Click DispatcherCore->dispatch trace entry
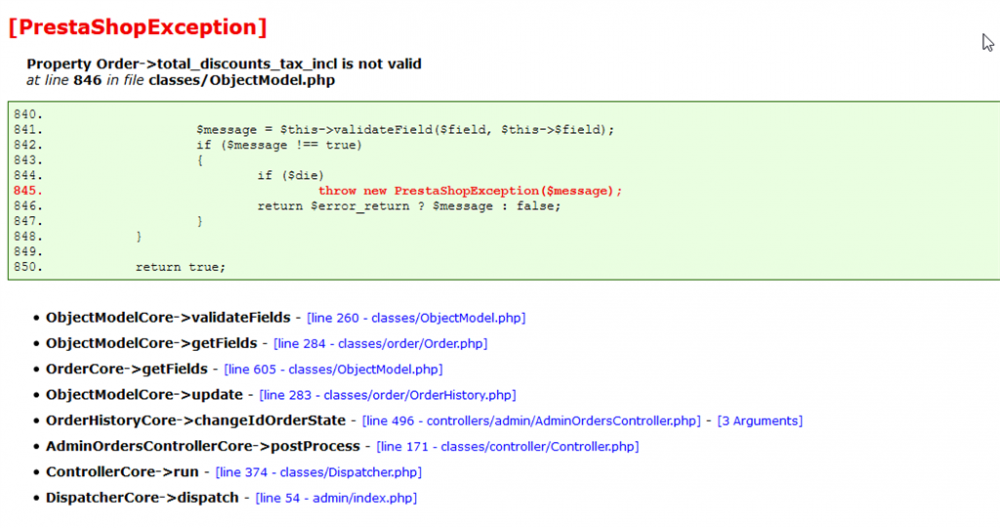The image size is (1000, 528). pos(142,498)
